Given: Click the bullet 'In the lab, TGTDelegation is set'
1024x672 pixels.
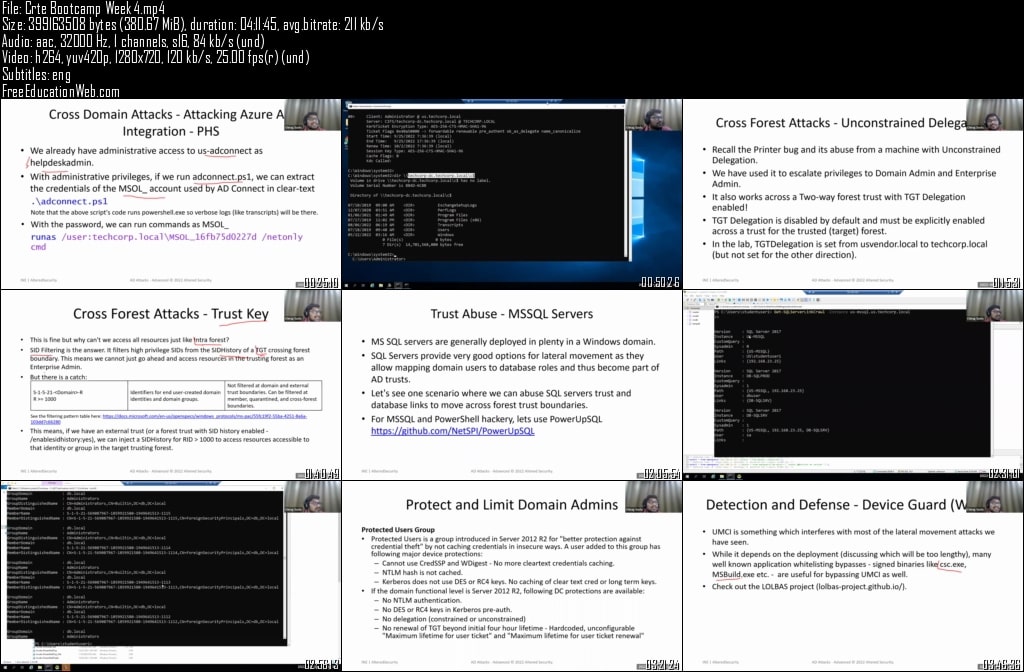Looking at the screenshot, I should point(849,249).
